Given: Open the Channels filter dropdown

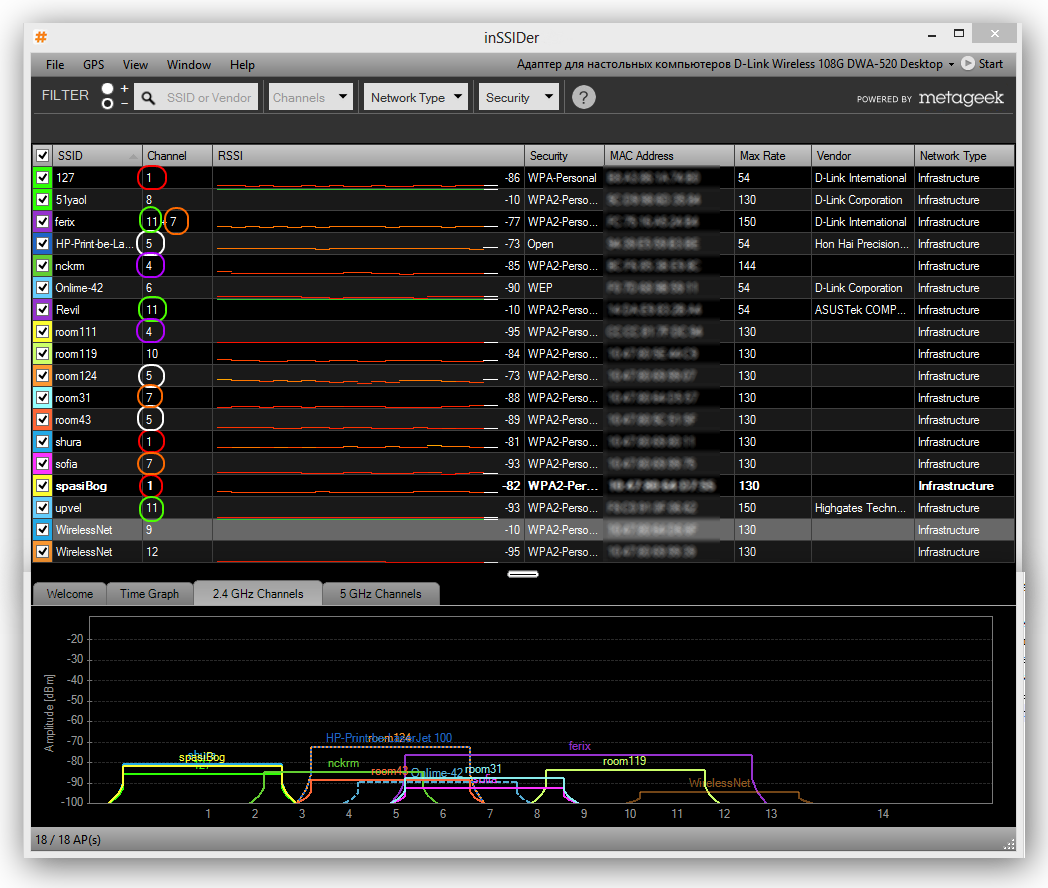Looking at the screenshot, I should (310, 98).
